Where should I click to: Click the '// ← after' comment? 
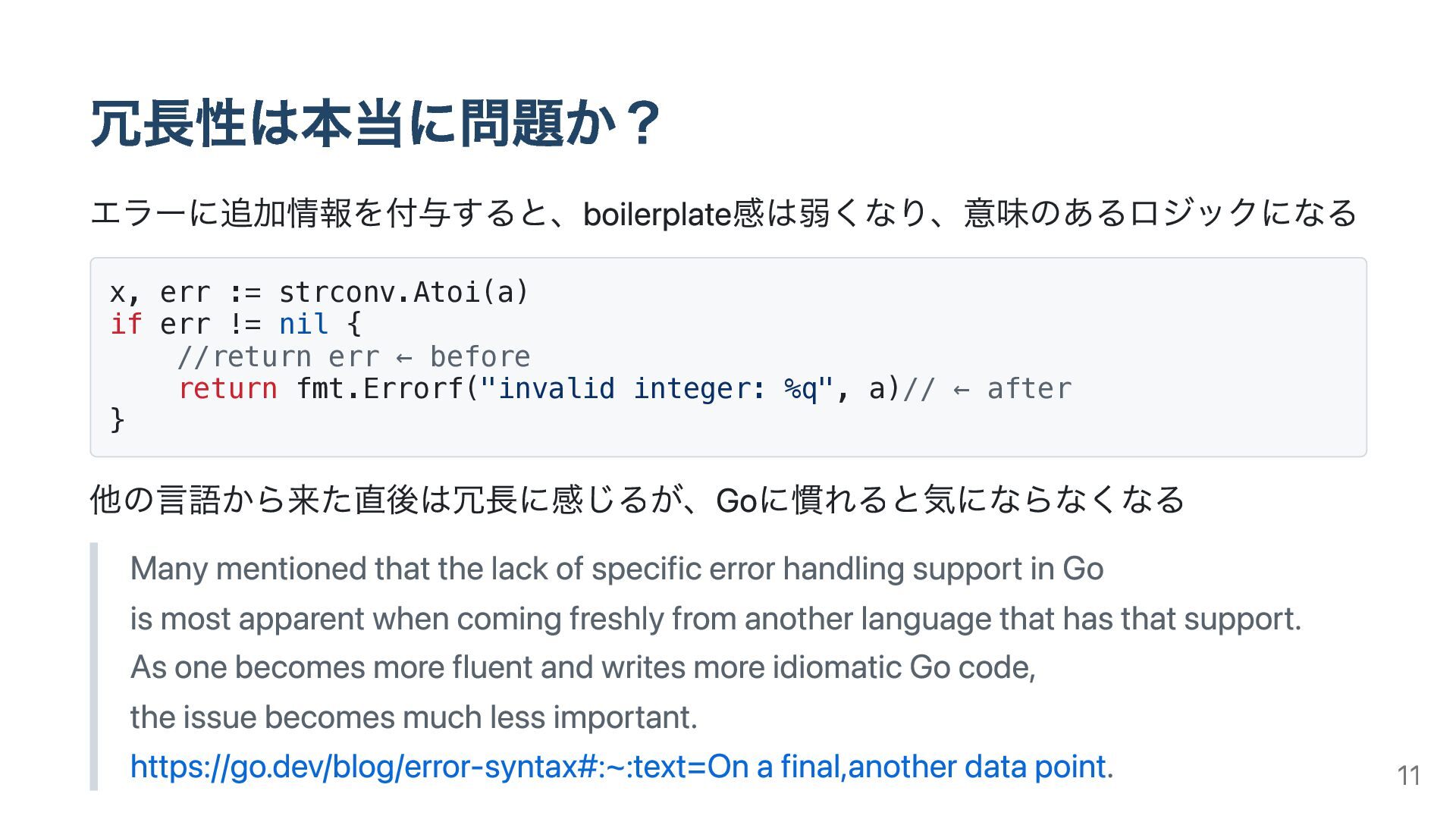click(x=987, y=388)
